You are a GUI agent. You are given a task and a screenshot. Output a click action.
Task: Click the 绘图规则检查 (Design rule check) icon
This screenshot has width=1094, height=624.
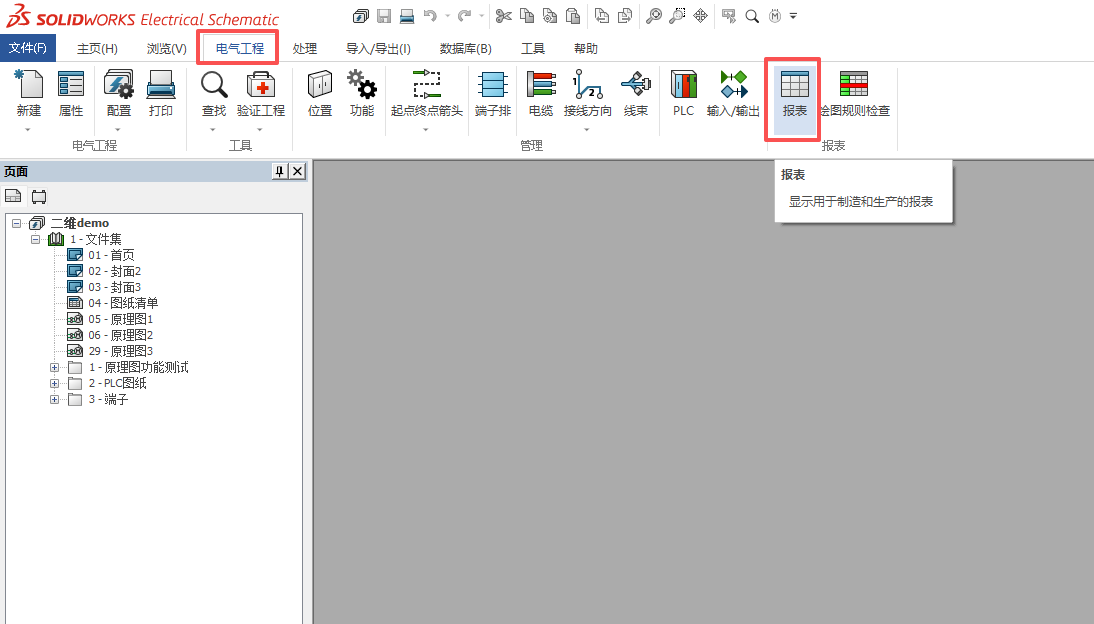click(854, 96)
